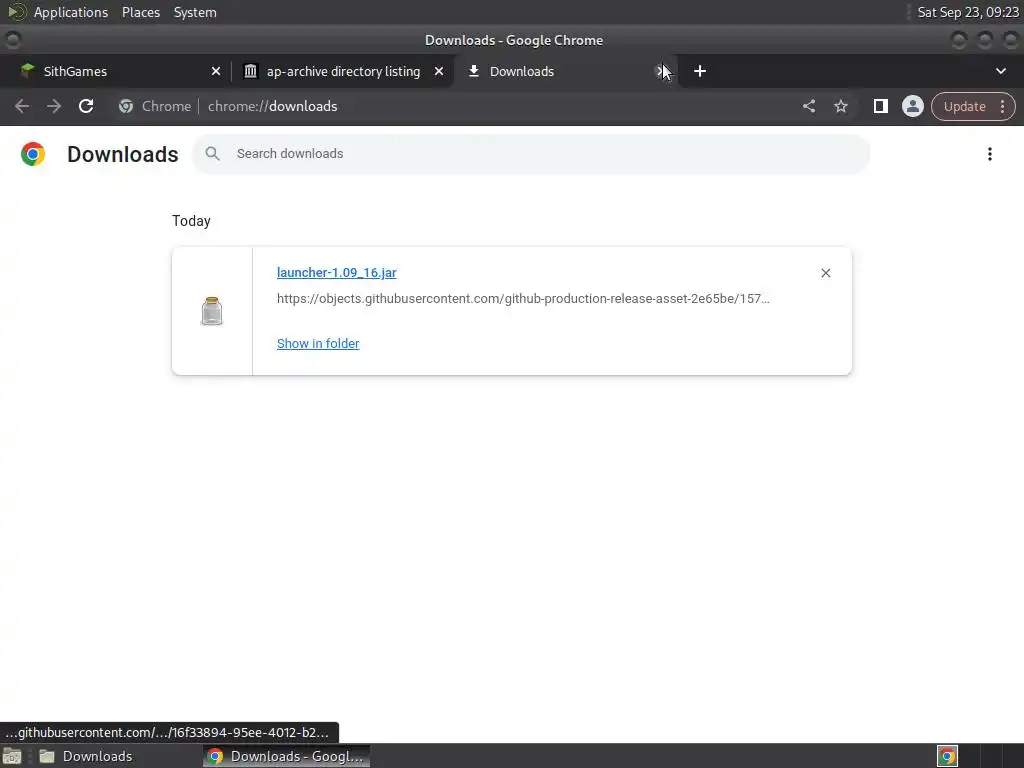Click the search magnifier icon
Image resolution: width=1024 pixels, height=768 pixels.
pyautogui.click(x=212, y=153)
